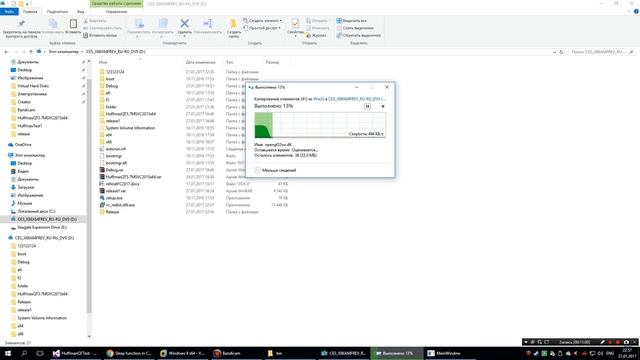Invert selection in ribbon

[x=358, y=35]
